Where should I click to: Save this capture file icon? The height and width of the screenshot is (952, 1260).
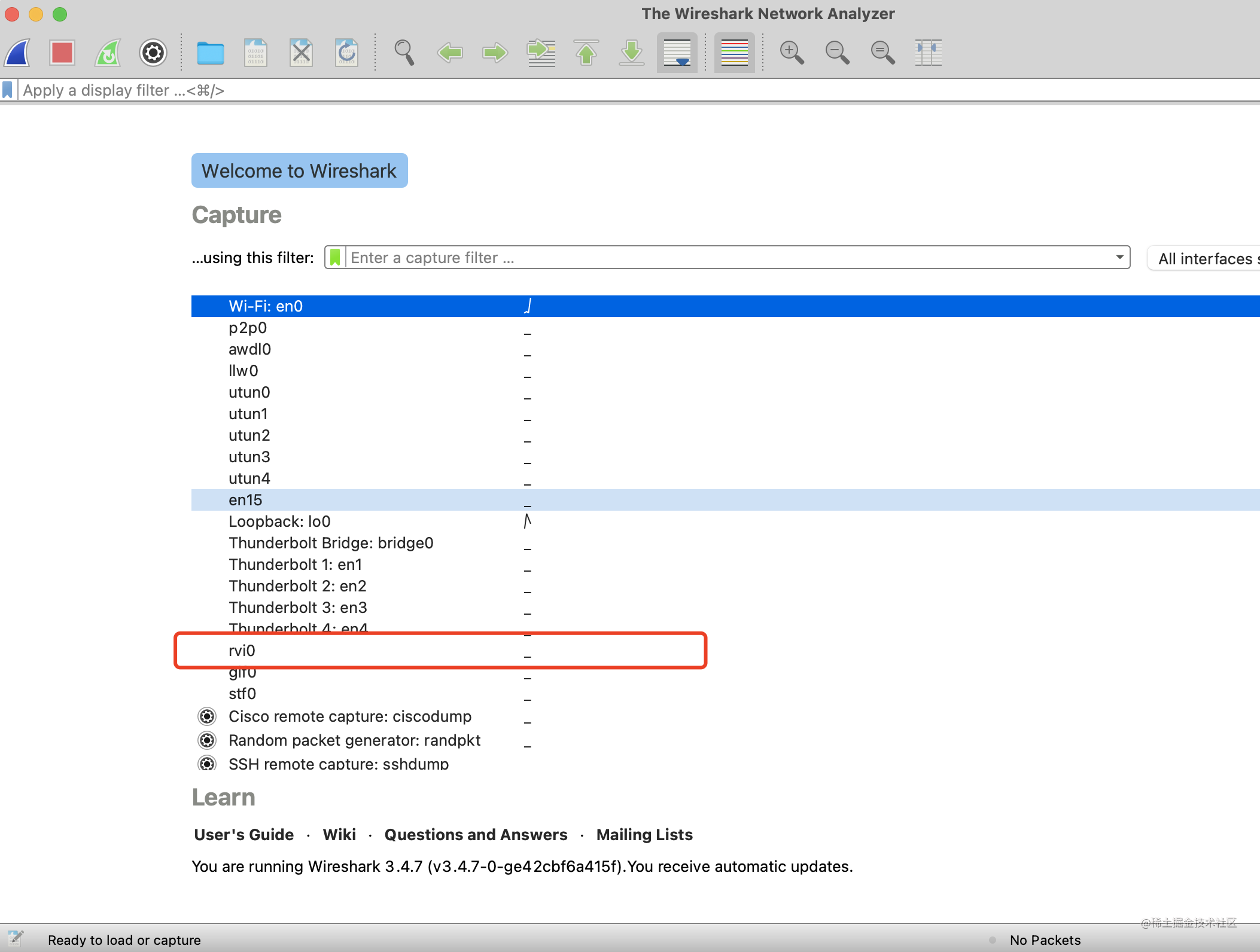pyautogui.click(x=255, y=53)
